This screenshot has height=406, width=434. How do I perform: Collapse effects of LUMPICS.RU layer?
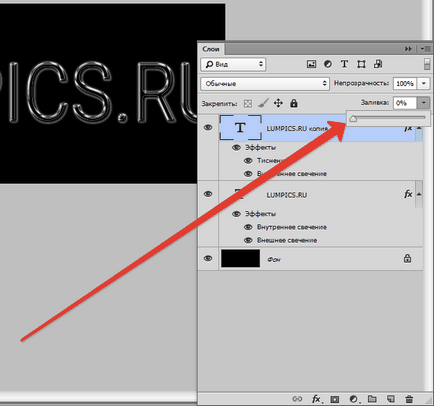pyautogui.click(x=419, y=194)
